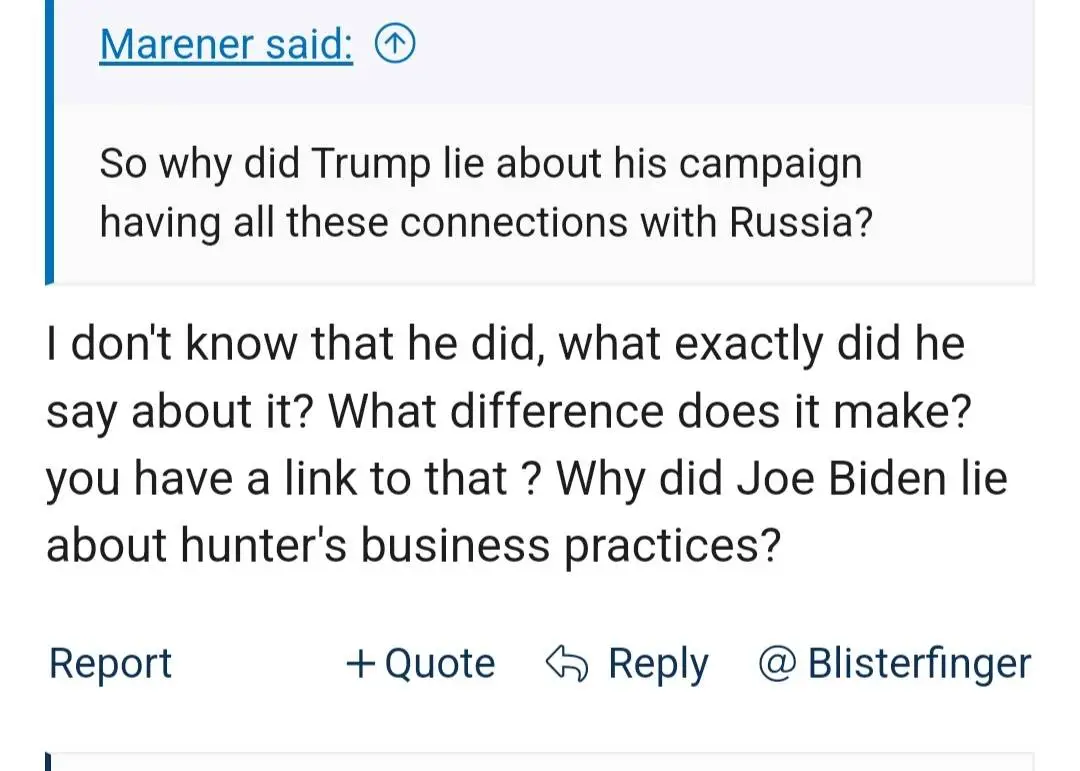Click the reply line starting "I don't know"
1080x771 pixels.
[x=505, y=343]
